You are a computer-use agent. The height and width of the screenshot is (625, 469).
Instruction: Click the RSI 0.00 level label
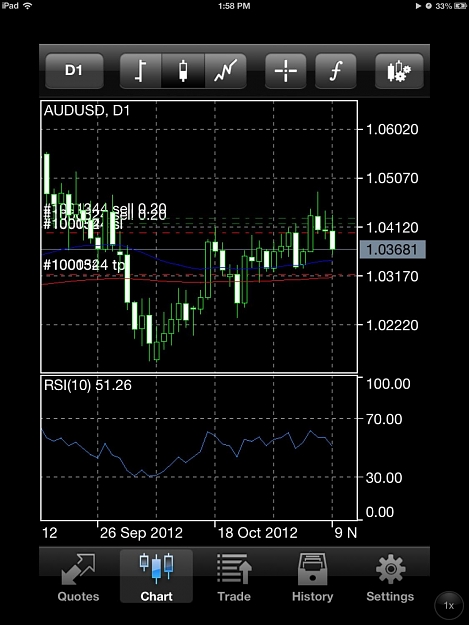click(x=380, y=512)
